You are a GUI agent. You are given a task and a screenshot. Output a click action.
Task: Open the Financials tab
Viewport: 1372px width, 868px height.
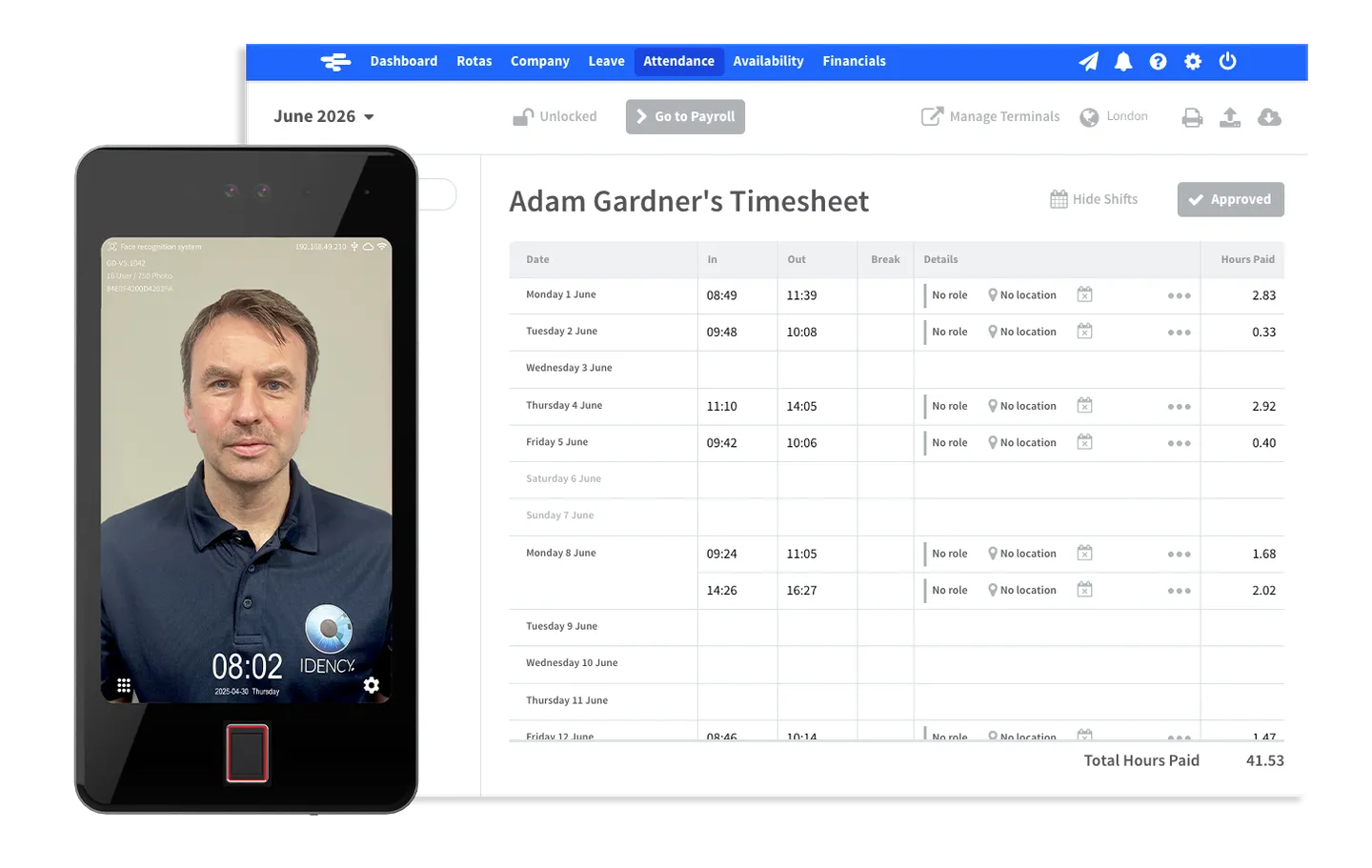(x=854, y=61)
